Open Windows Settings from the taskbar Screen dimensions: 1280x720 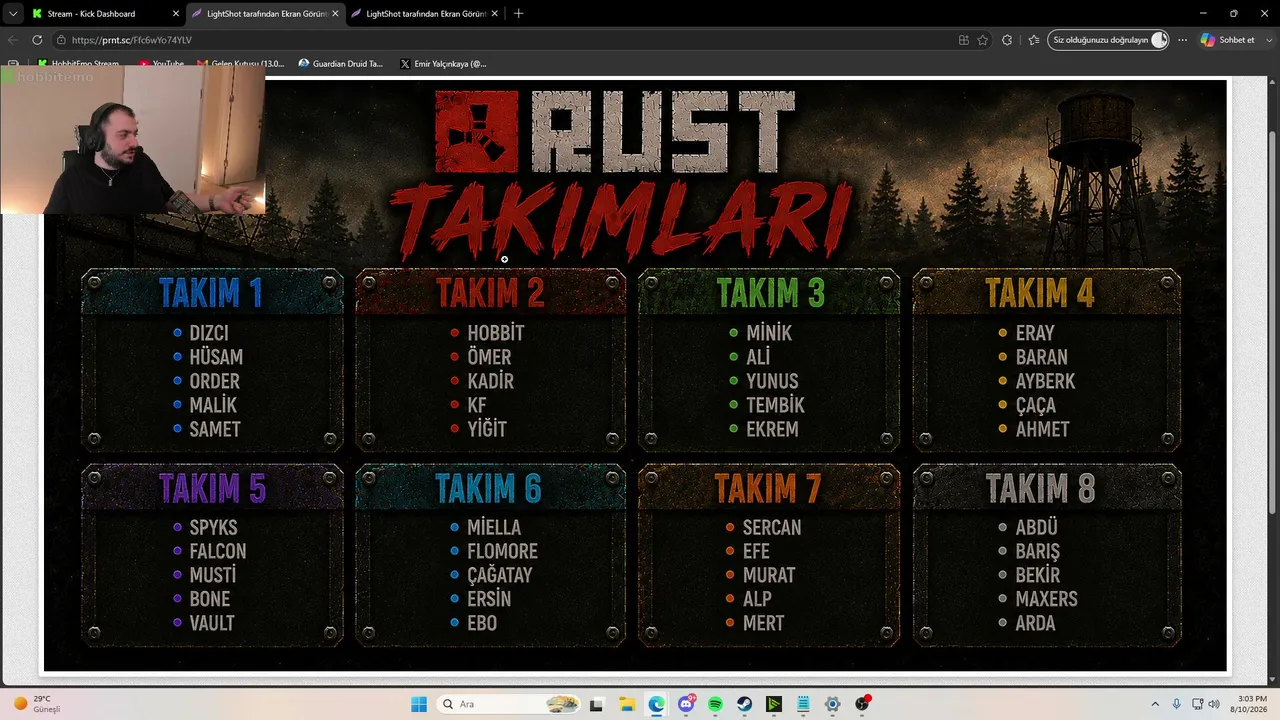pyautogui.click(x=832, y=704)
